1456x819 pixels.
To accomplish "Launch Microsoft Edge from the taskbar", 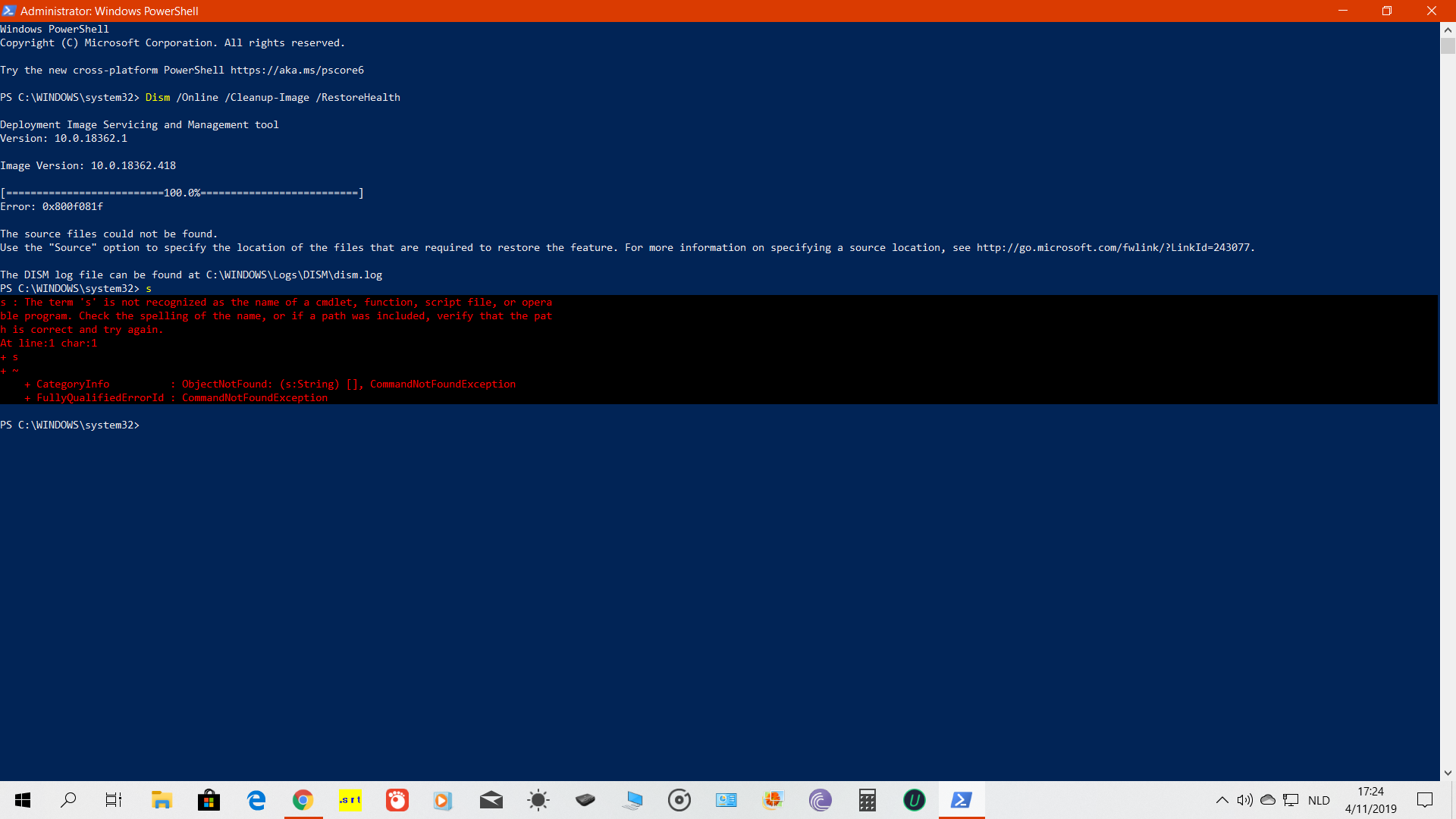I will click(x=256, y=800).
